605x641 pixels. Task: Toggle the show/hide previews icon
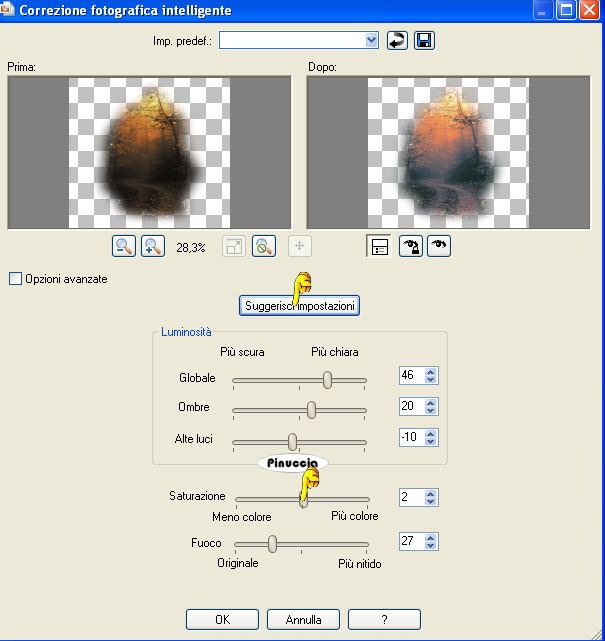point(379,246)
